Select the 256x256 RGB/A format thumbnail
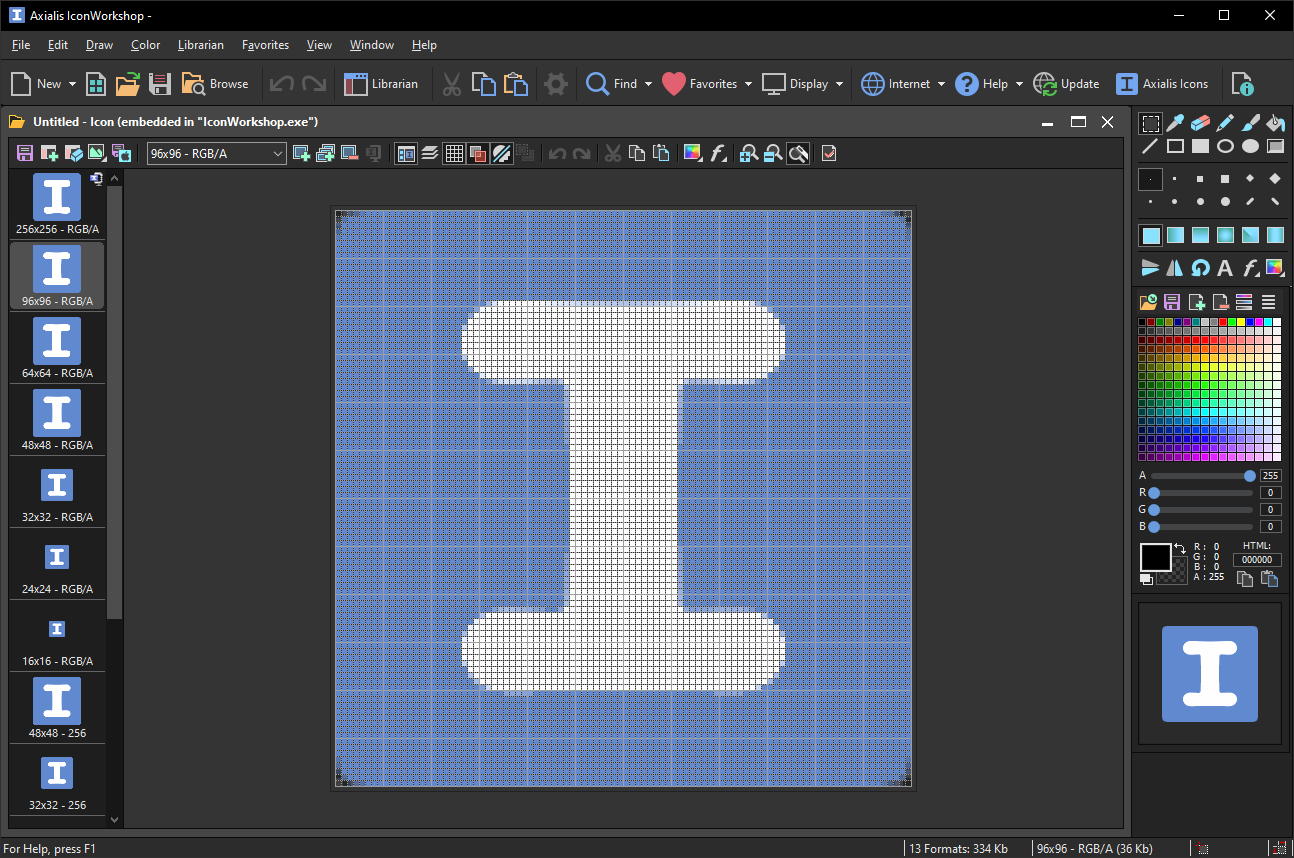Screen dimensions: 1294x858 tap(57, 200)
